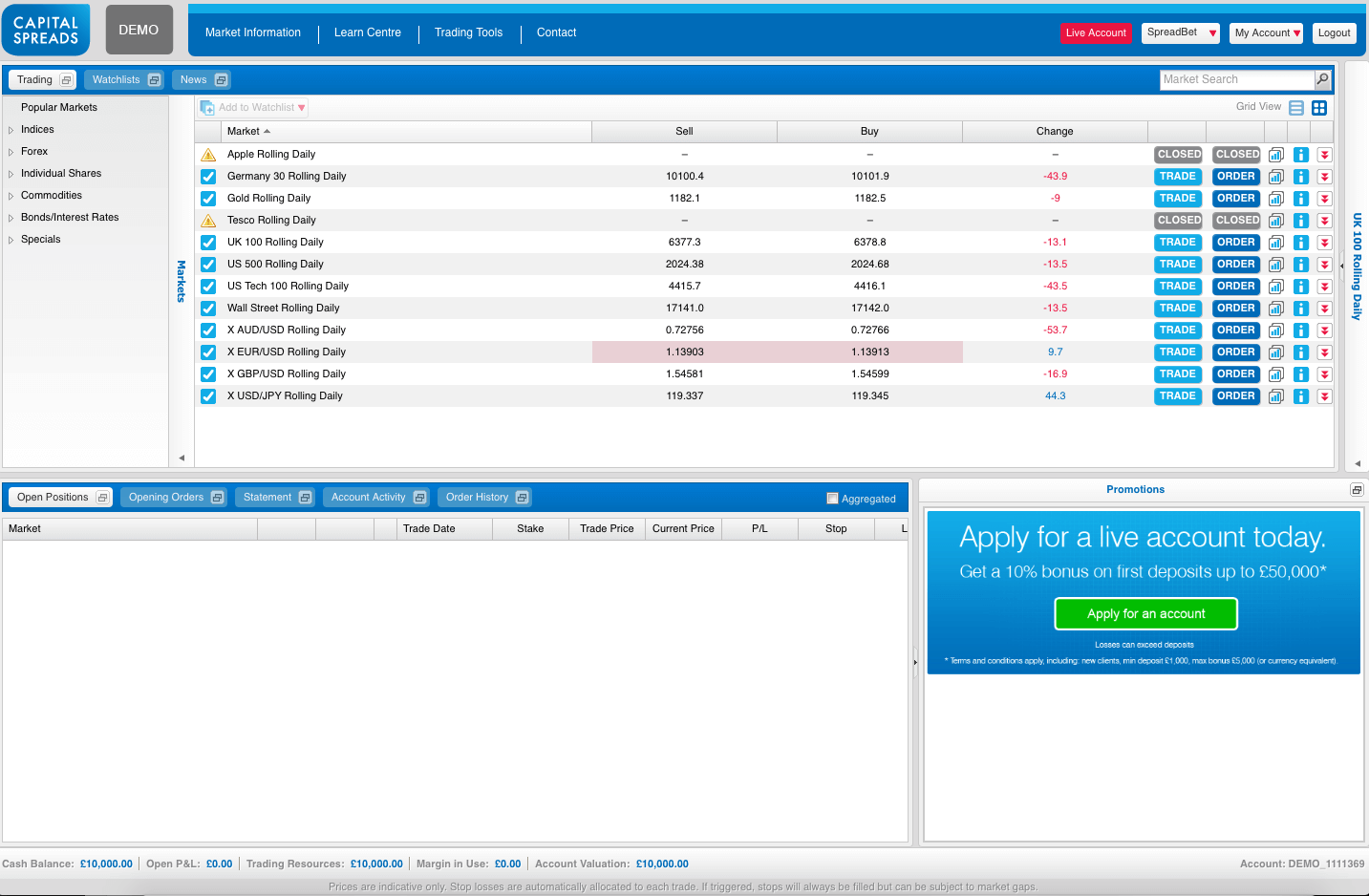Click into the Market Search field
The width and height of the screenshot is (1369, 896).
point(1237,79)
